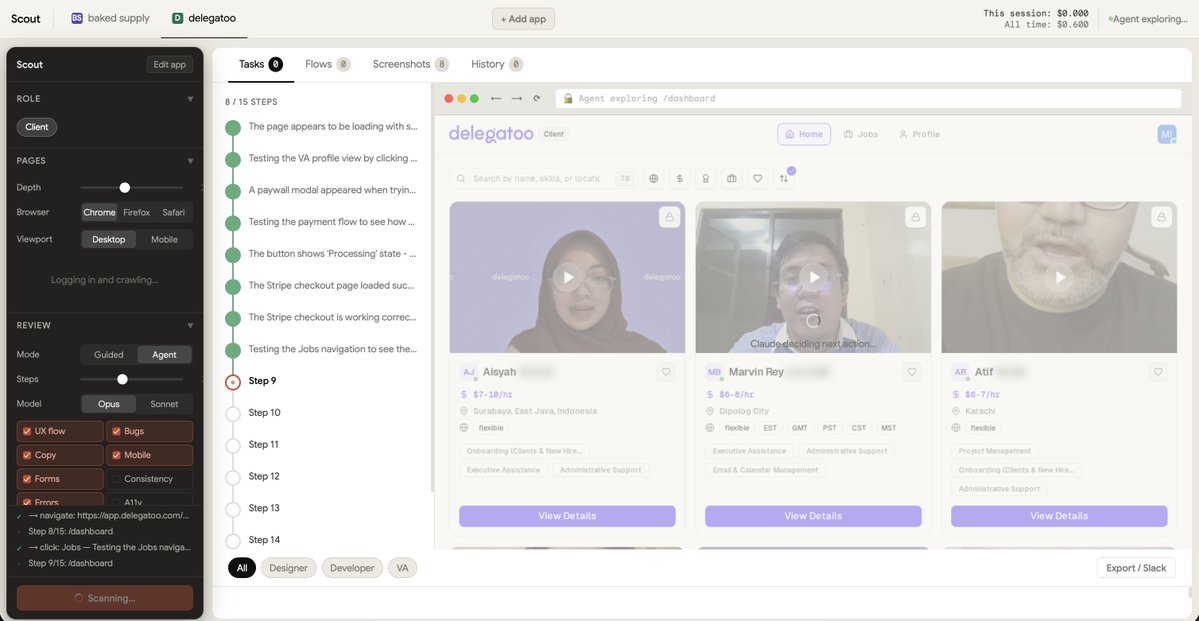Click the lock icon on Marvin Rey's video

915,217
